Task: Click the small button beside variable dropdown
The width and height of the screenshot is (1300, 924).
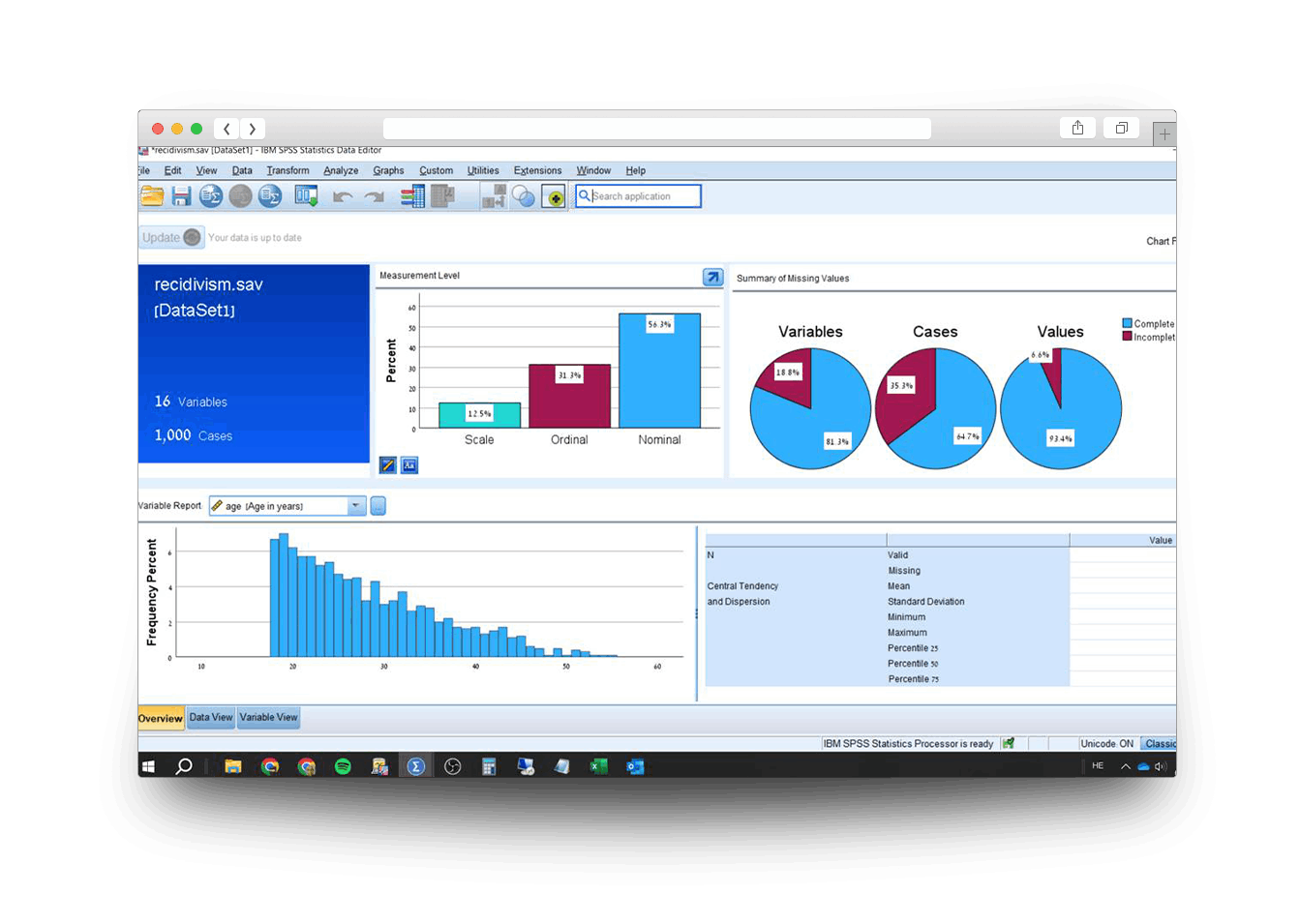Action: [378, 506]
